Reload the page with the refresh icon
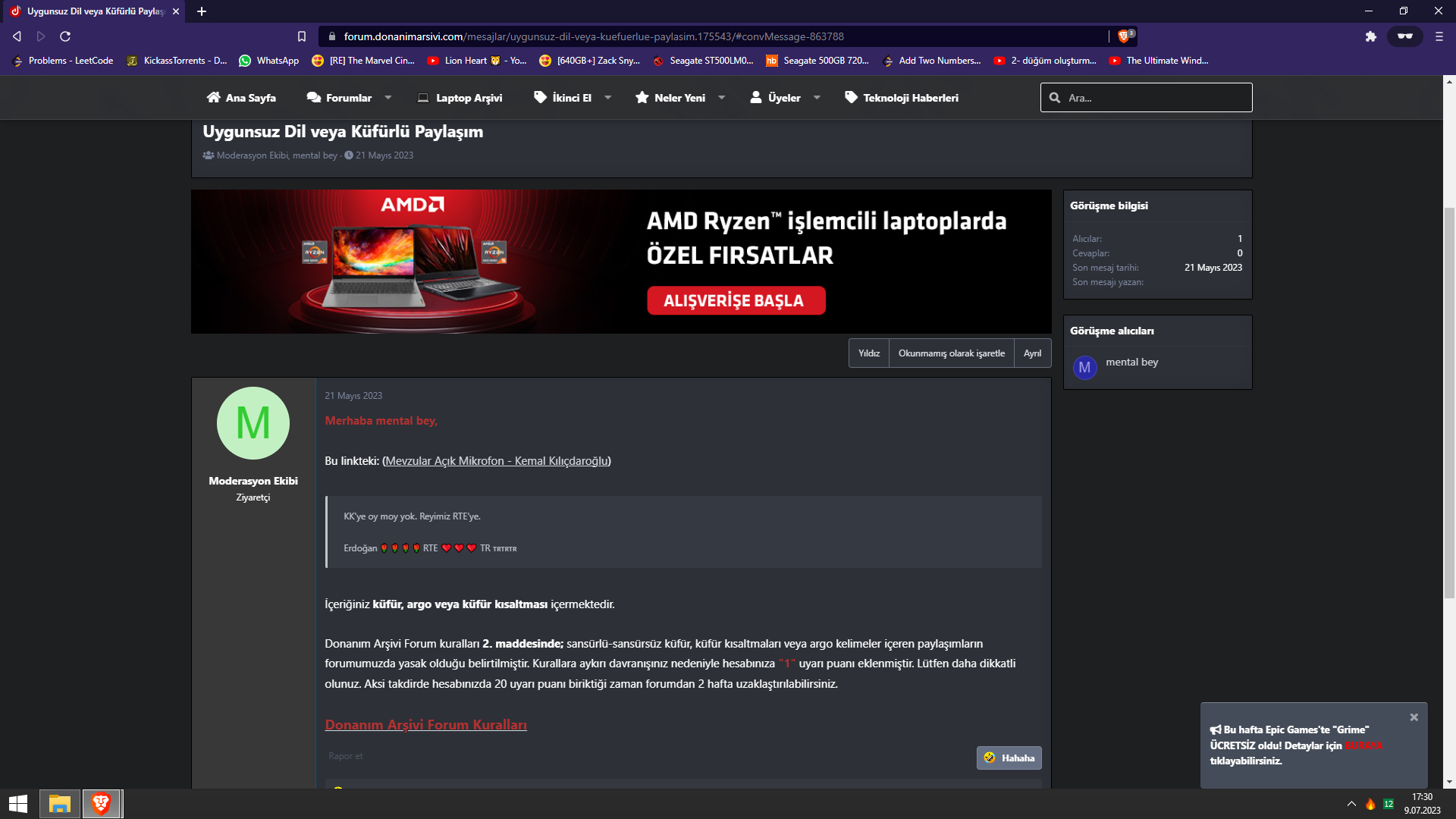Viewport: 1456px width, 819px height. pos(65,36)
